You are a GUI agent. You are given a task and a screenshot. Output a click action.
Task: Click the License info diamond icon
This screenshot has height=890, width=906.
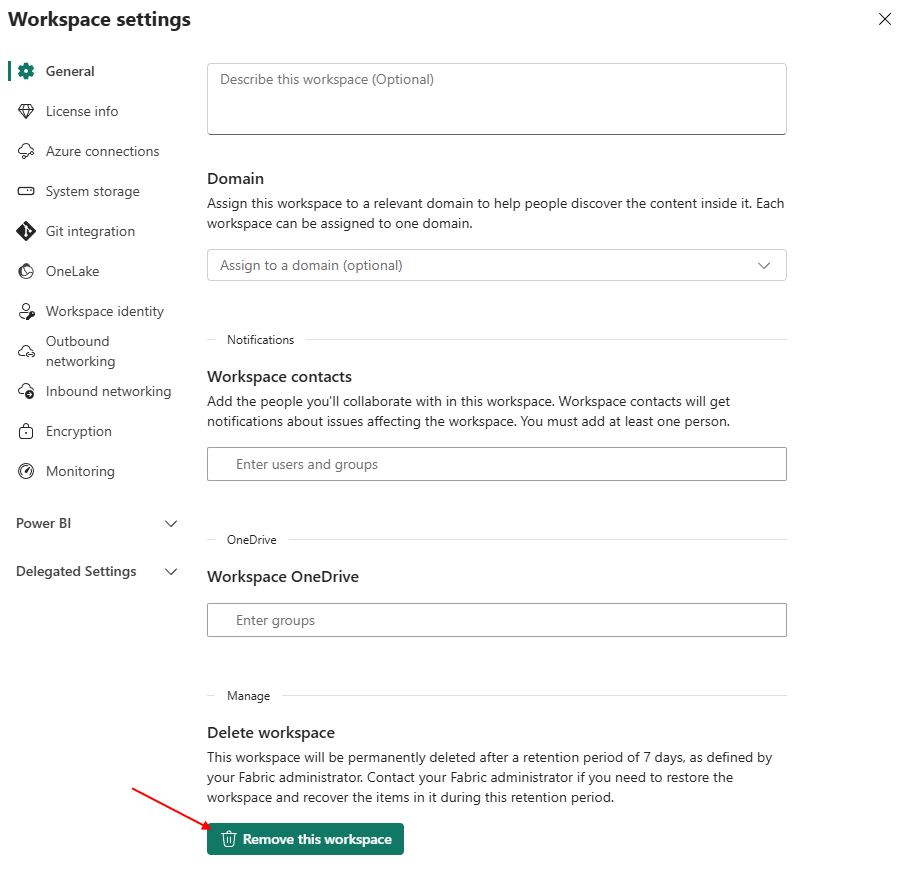pos(26,111)
